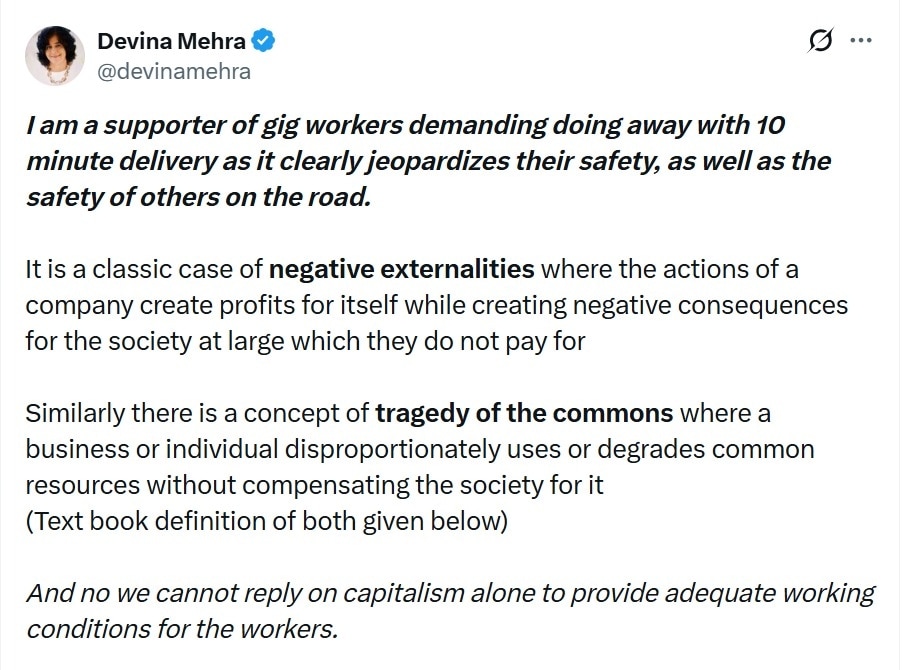
Task: Open the @devinamehra handle link
Action: coord(173,71)
